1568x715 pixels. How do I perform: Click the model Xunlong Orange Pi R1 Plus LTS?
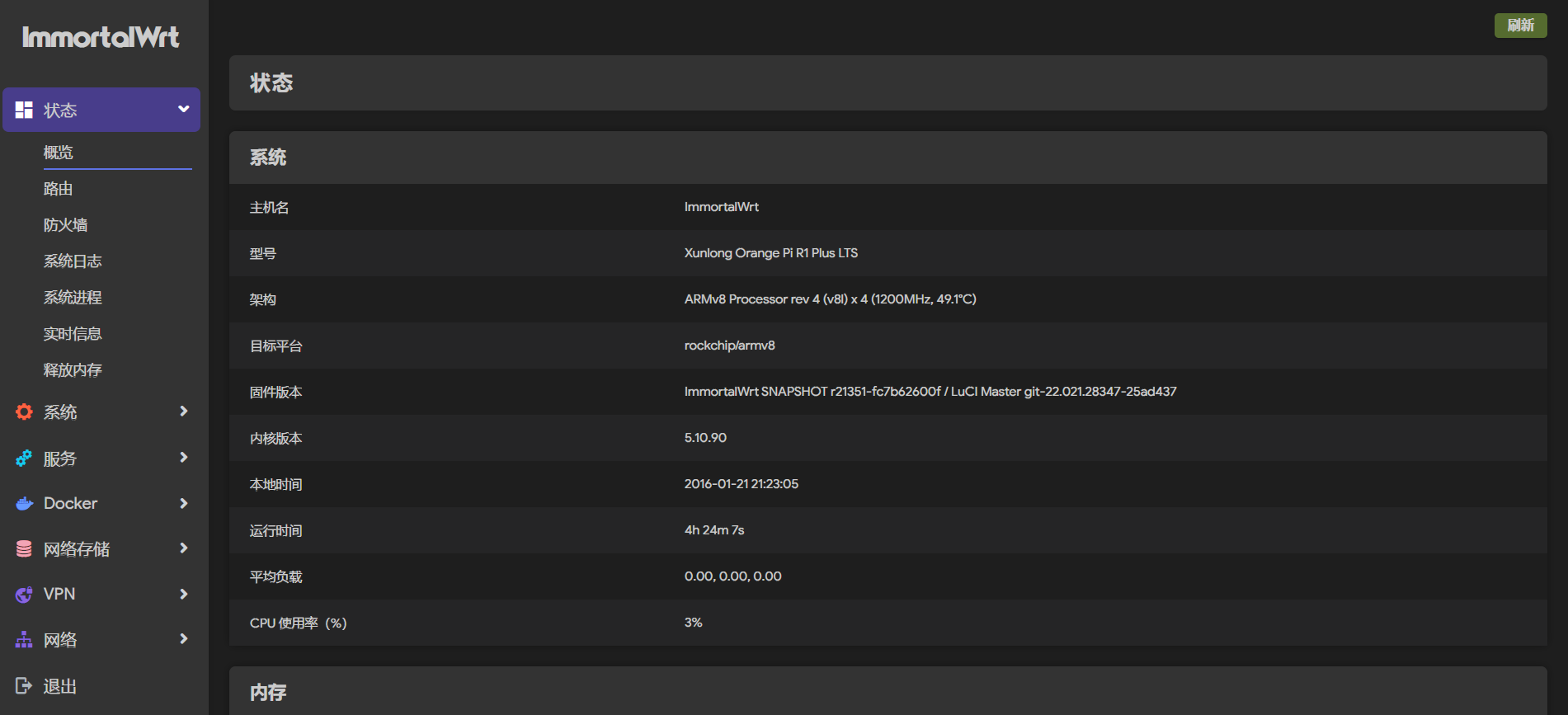click(771, 253)
